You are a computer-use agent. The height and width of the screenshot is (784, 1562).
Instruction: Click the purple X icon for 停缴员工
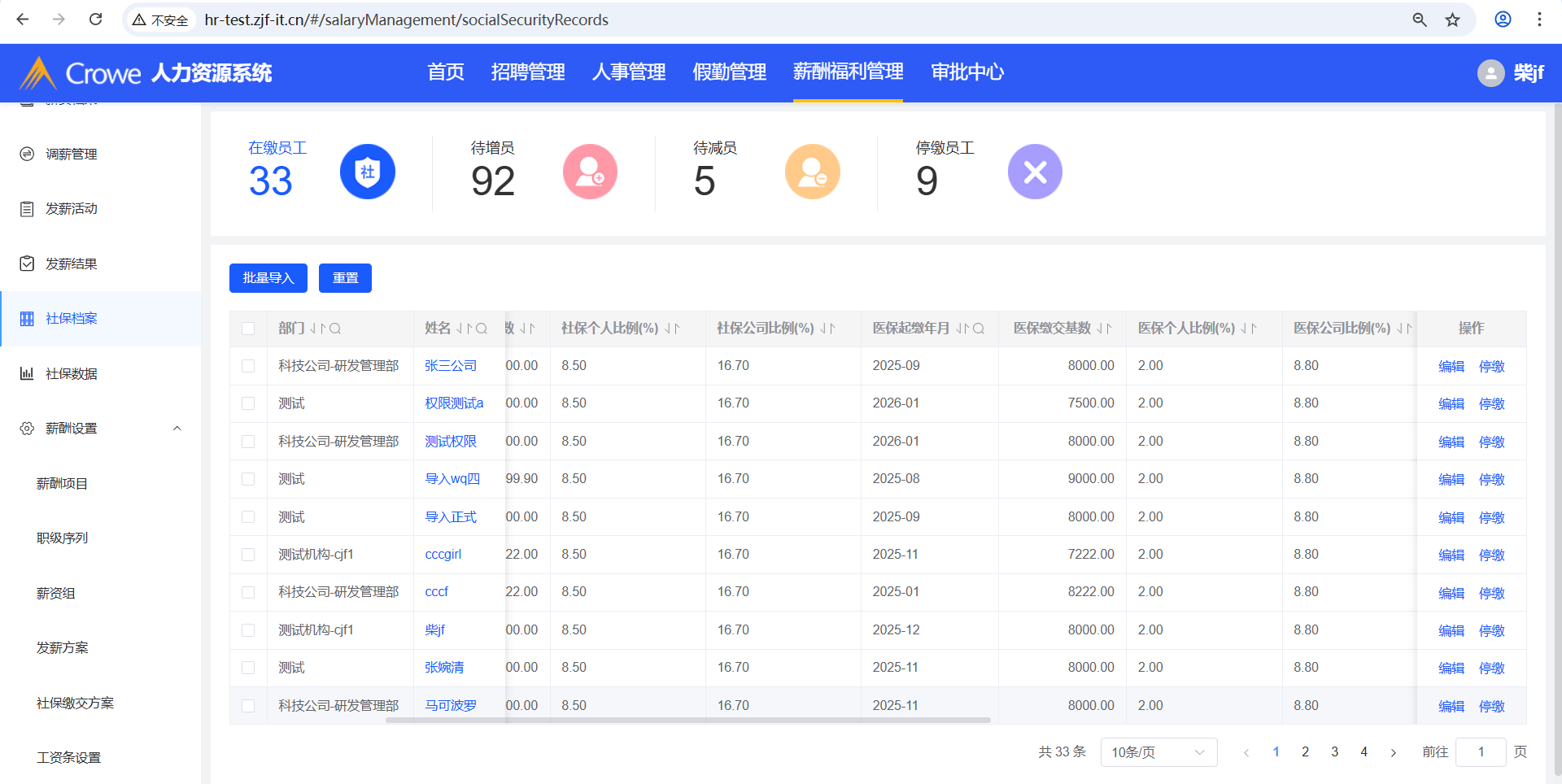[1035, 172]
